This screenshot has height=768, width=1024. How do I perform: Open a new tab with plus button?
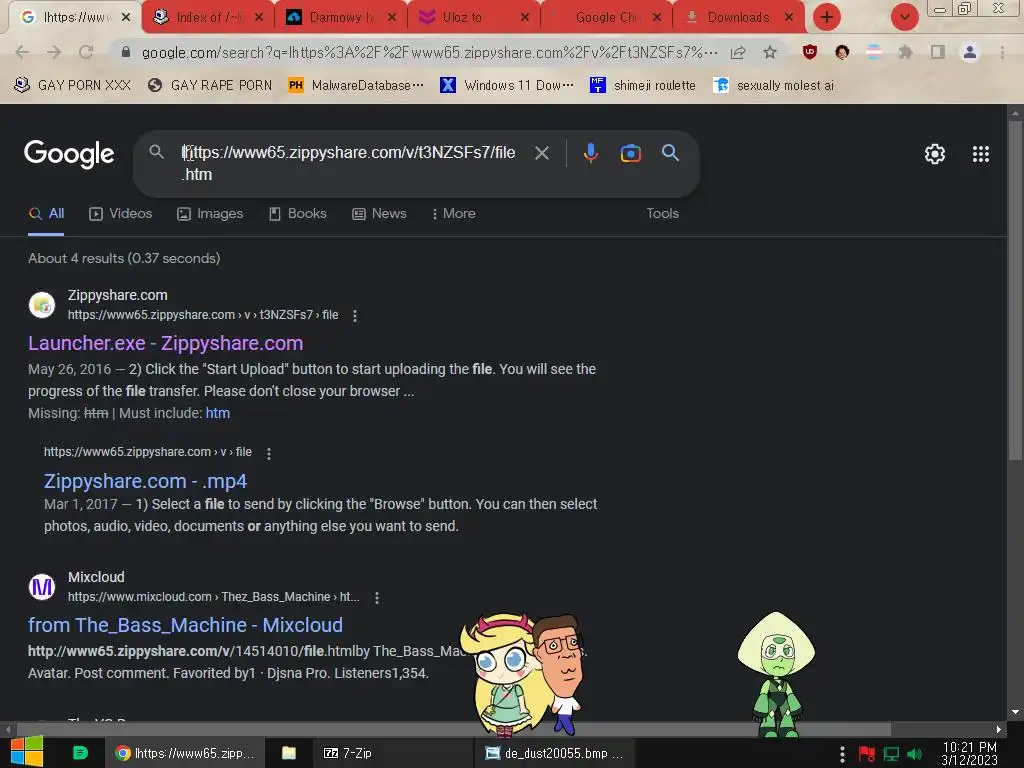coord(827,18)
